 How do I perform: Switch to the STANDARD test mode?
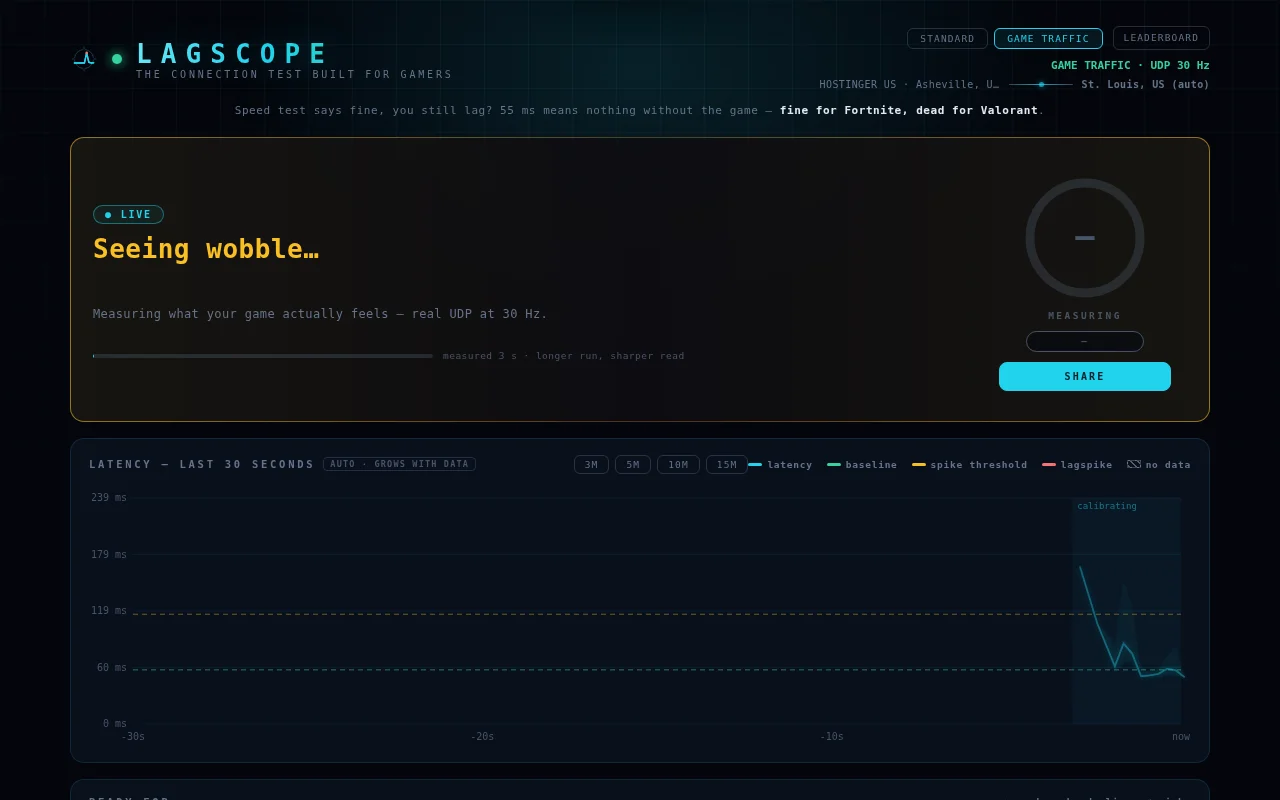pyautogui.click(x=947, y=39)
